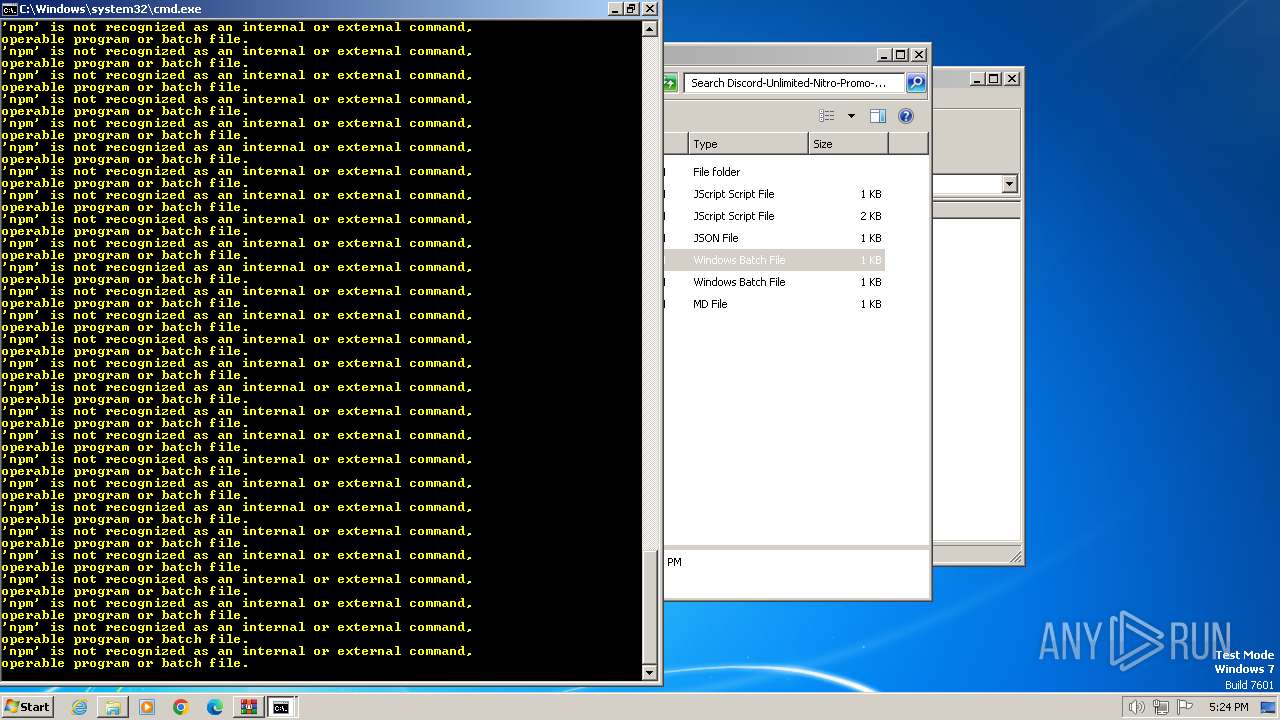Close the Explorer window
The image size is (1280, 720).
(919, 55)
